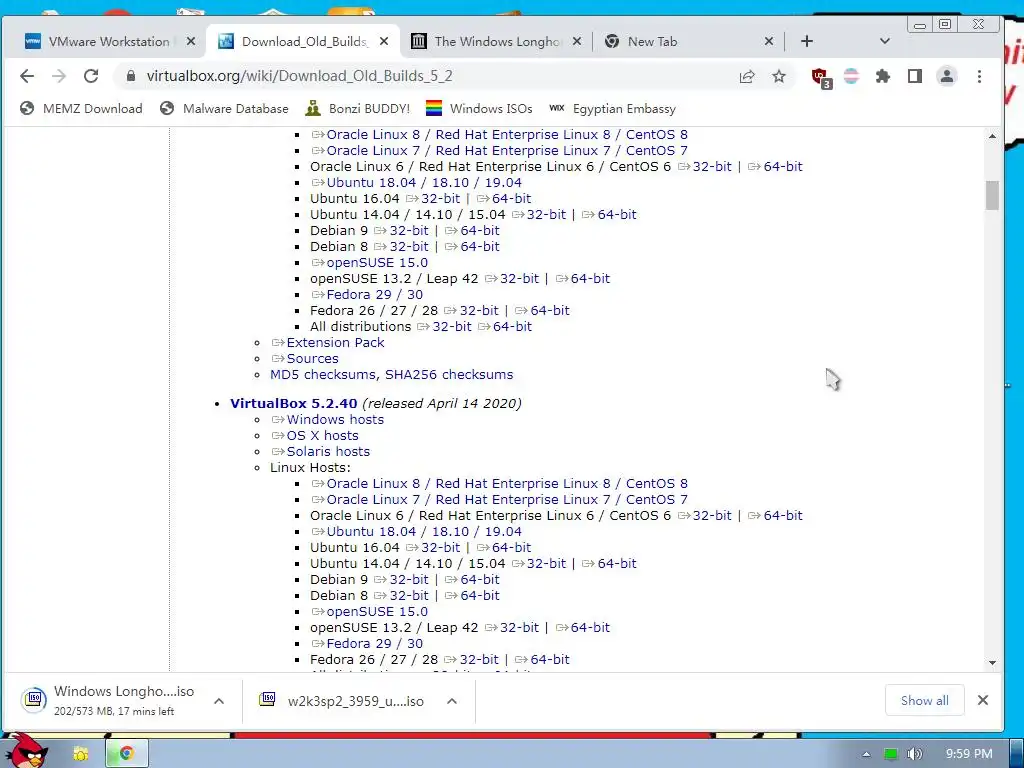1024x768 pixels.
Task: Open Windows ISOs bookmark
Action: coord(479,108)
